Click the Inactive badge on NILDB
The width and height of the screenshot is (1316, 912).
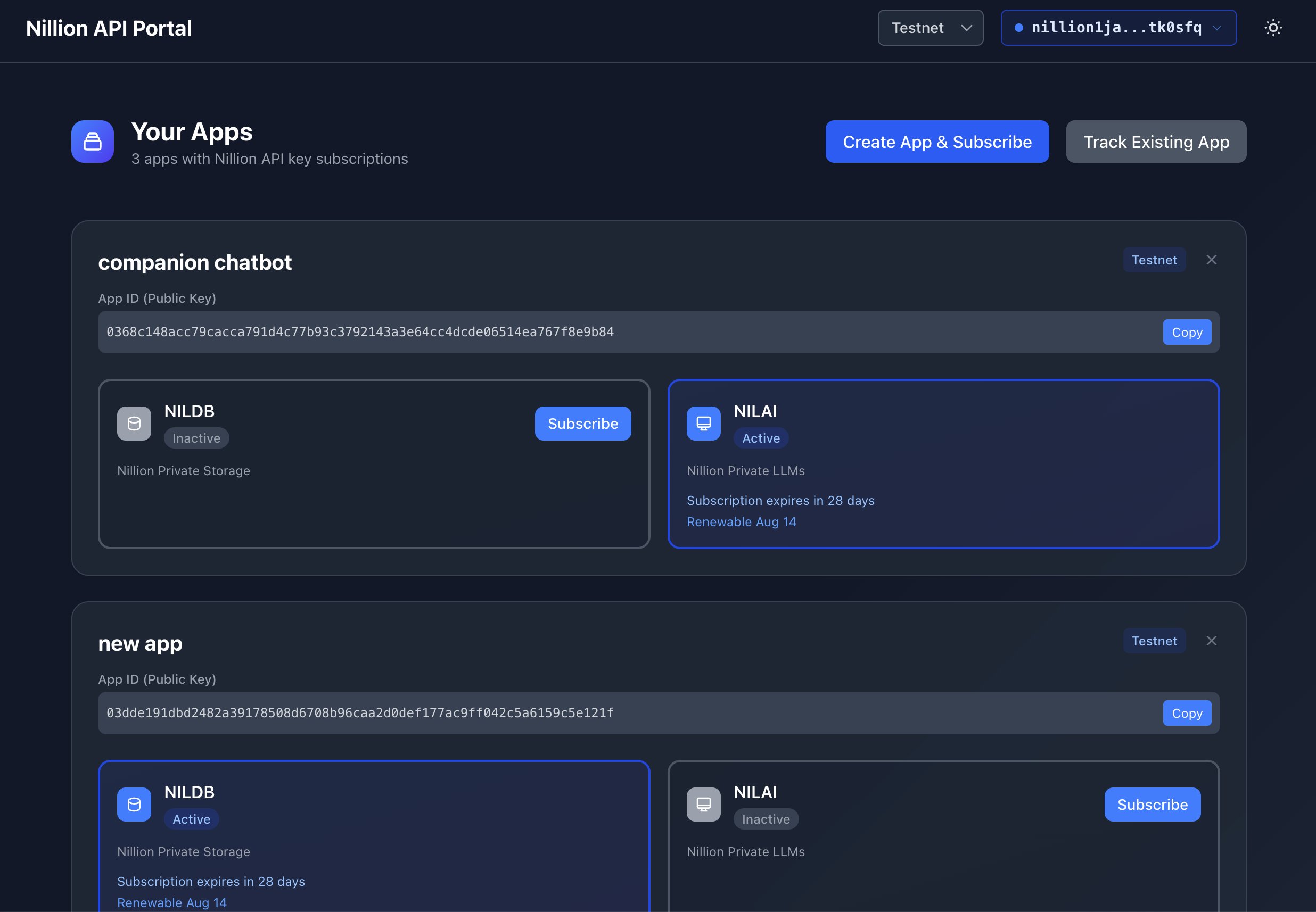click(196, 438)
